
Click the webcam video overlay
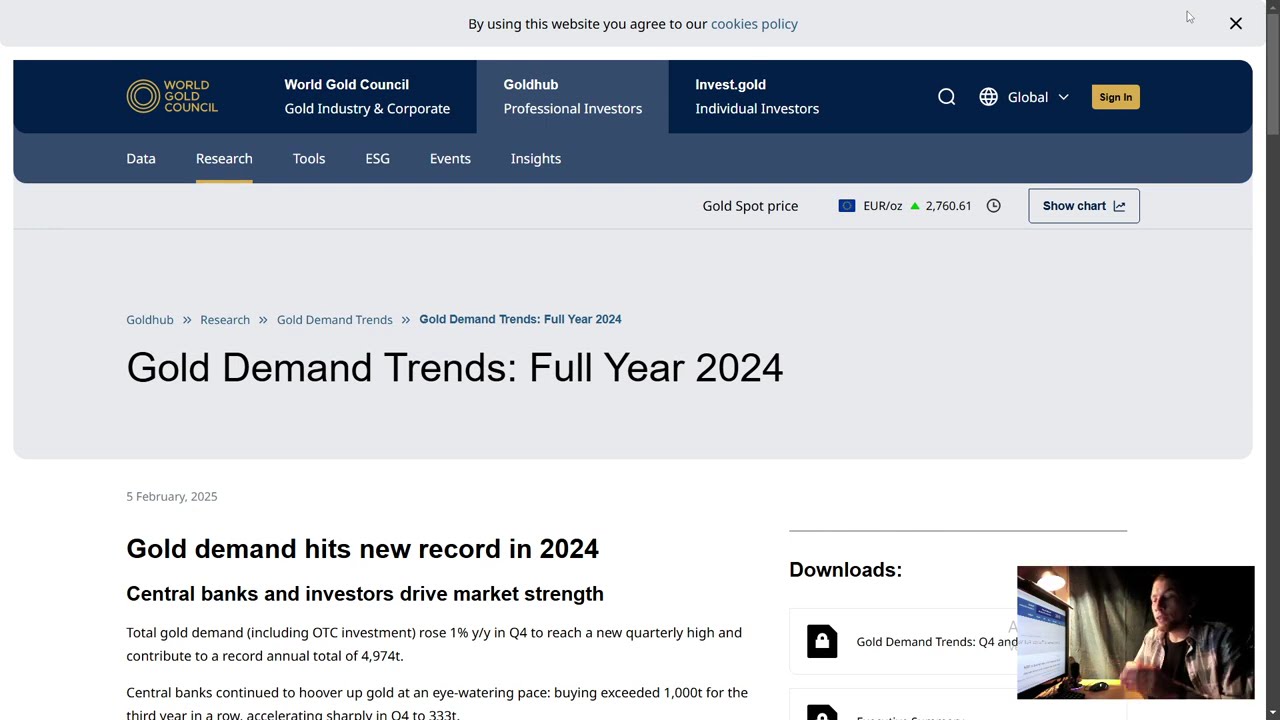pos(1135,633)
